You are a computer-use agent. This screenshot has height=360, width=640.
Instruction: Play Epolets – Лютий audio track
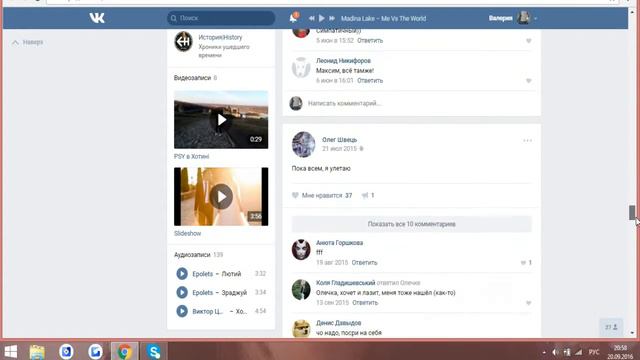182,273
